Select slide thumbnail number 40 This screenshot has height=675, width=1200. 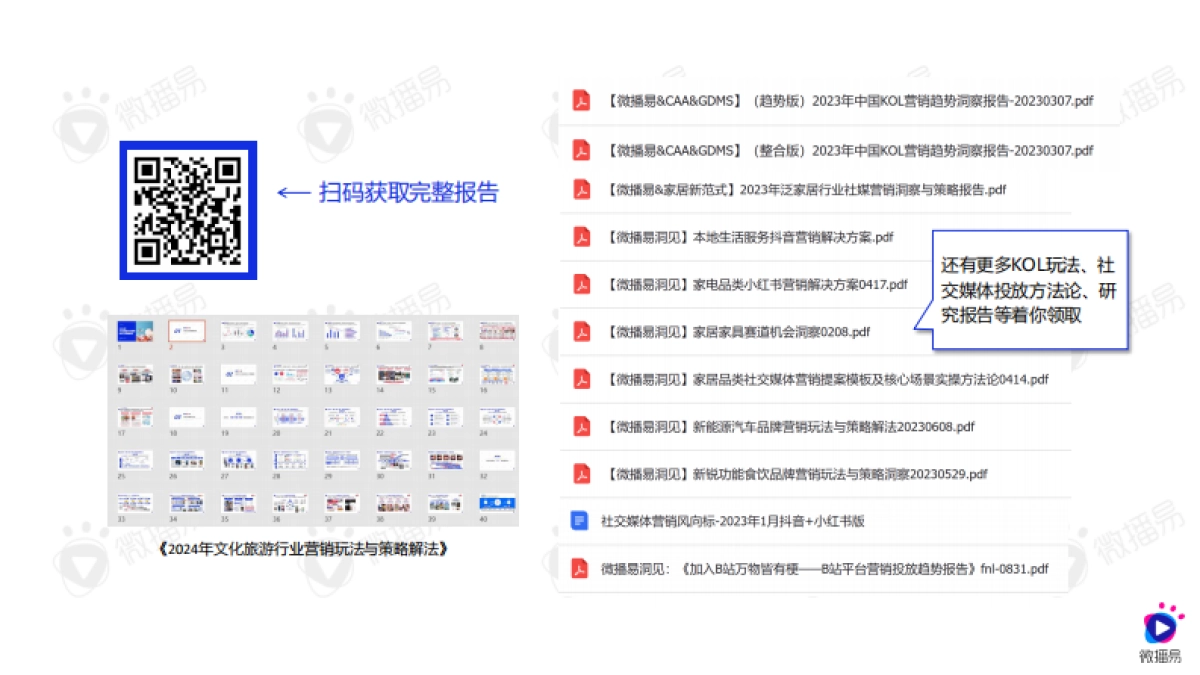(496, 503)
